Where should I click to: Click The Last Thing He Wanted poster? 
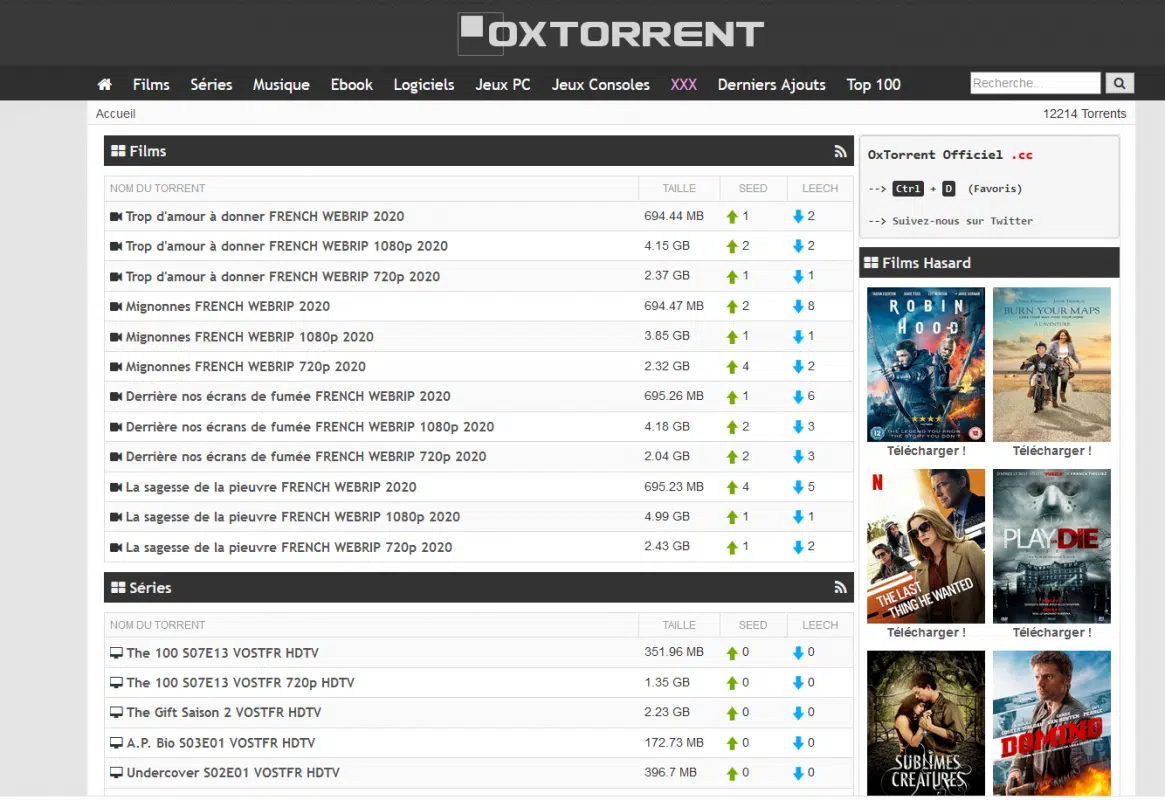[x=926, y=546]
